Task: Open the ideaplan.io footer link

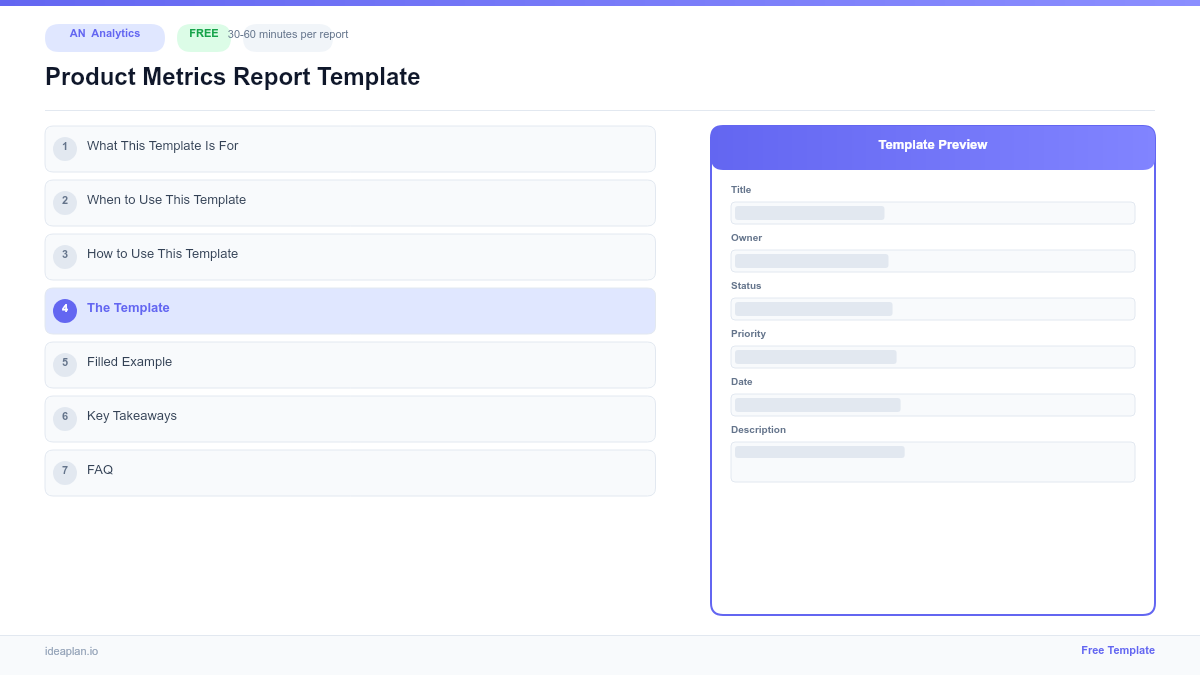Action: pyautogui.click(x=71, y=651)
